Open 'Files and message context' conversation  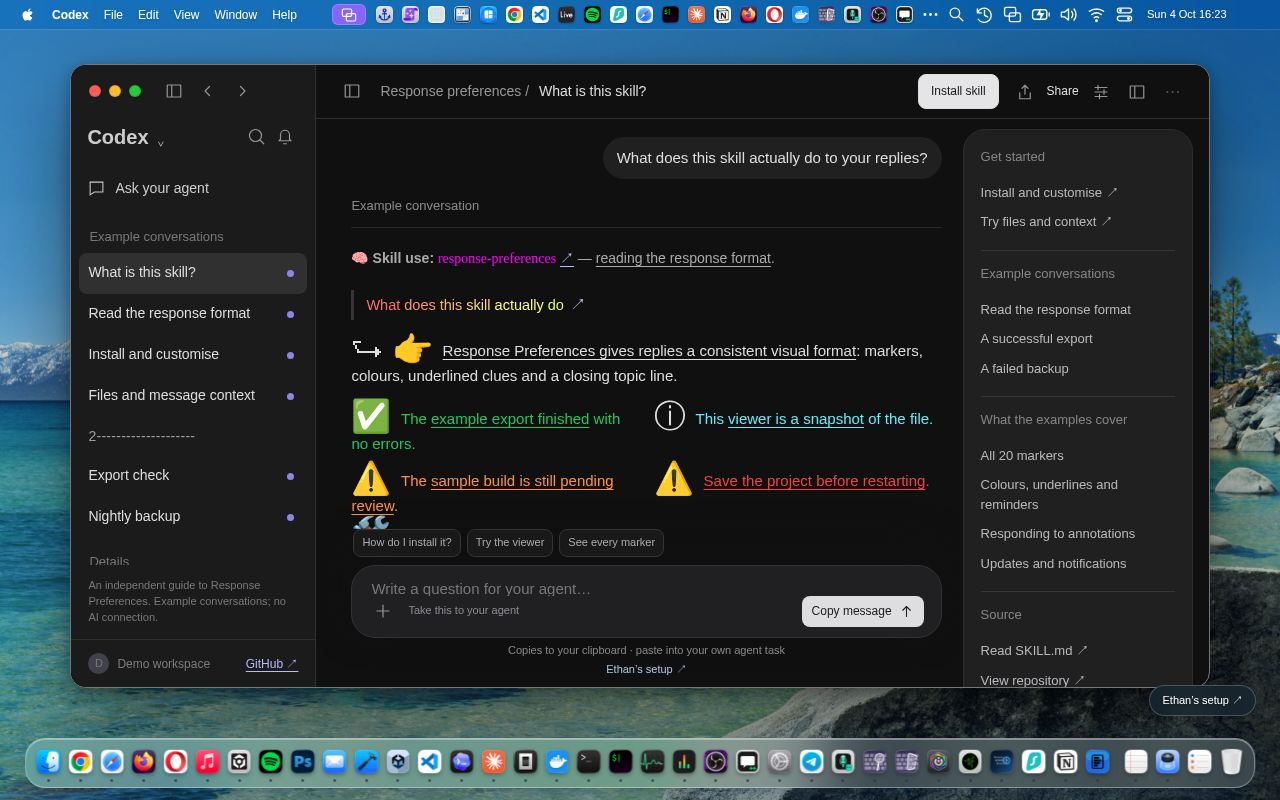(x=193, y=395)
